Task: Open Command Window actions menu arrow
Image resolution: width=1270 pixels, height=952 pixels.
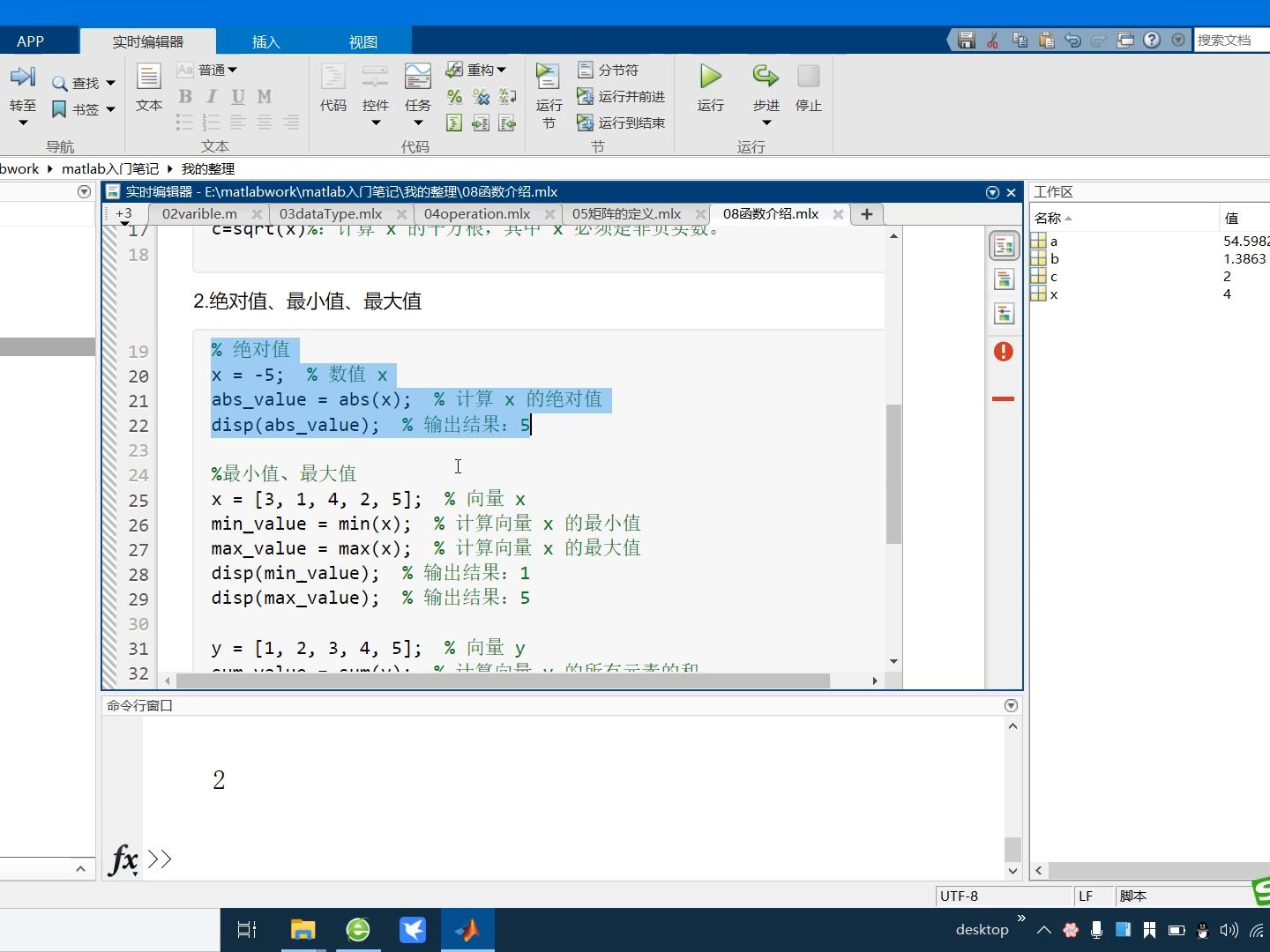Action: click(1011, 705)
